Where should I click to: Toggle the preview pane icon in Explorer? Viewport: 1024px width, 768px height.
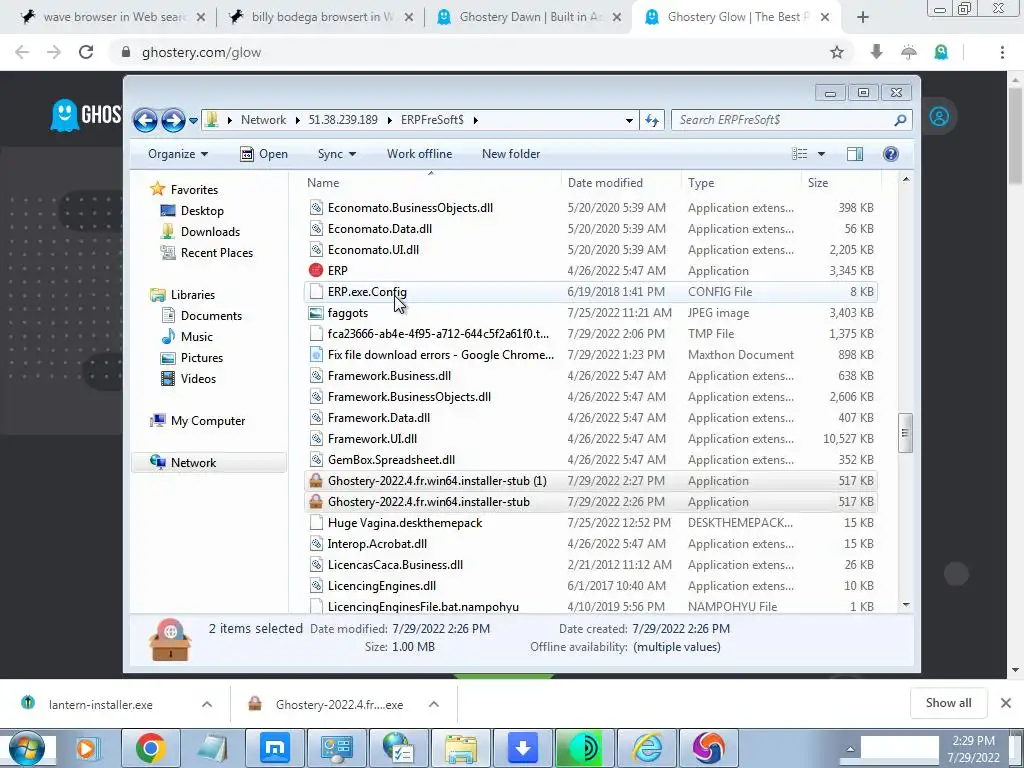point(855,154)
